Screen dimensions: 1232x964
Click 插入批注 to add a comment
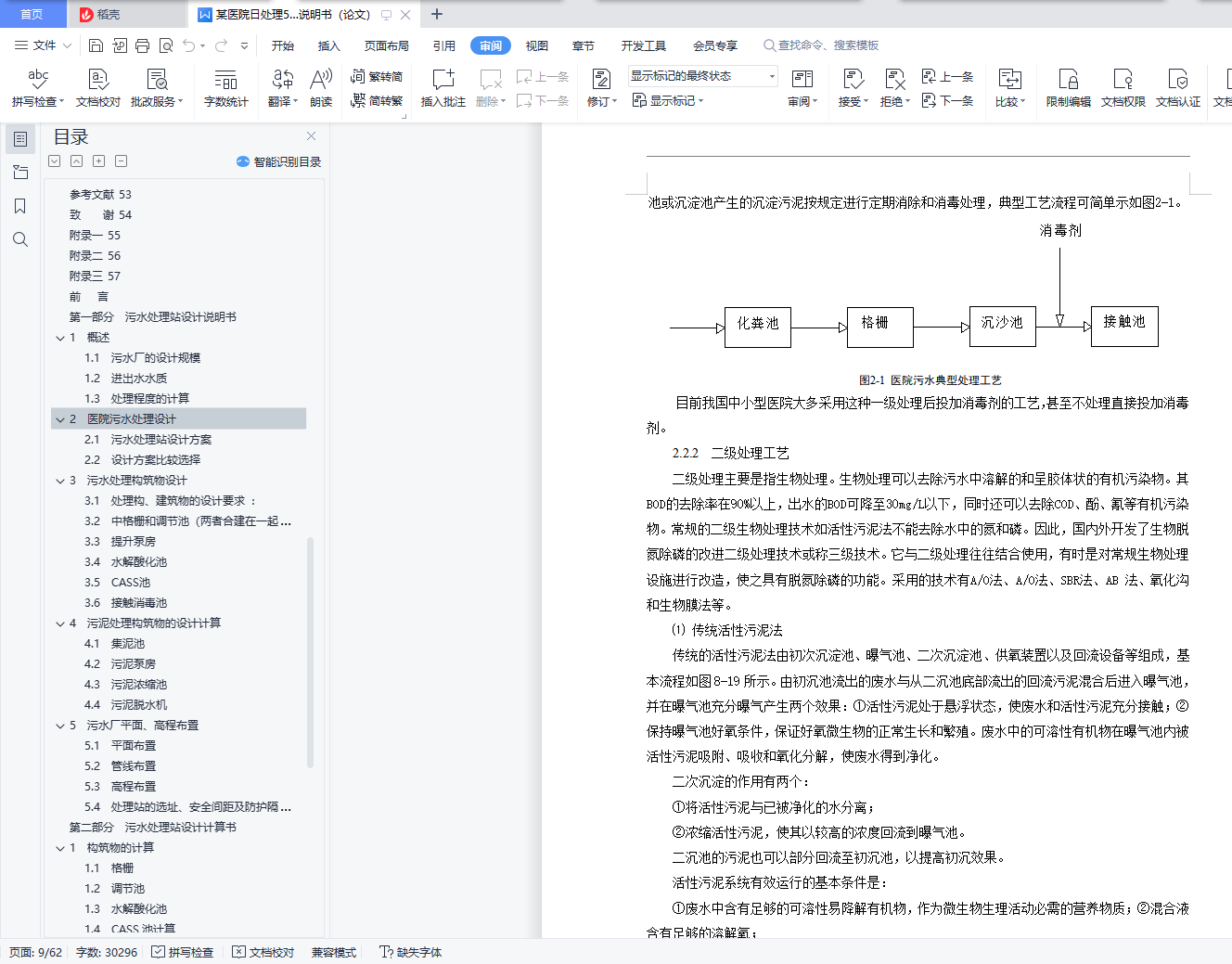pyautogui.click(x=443, y=87)
